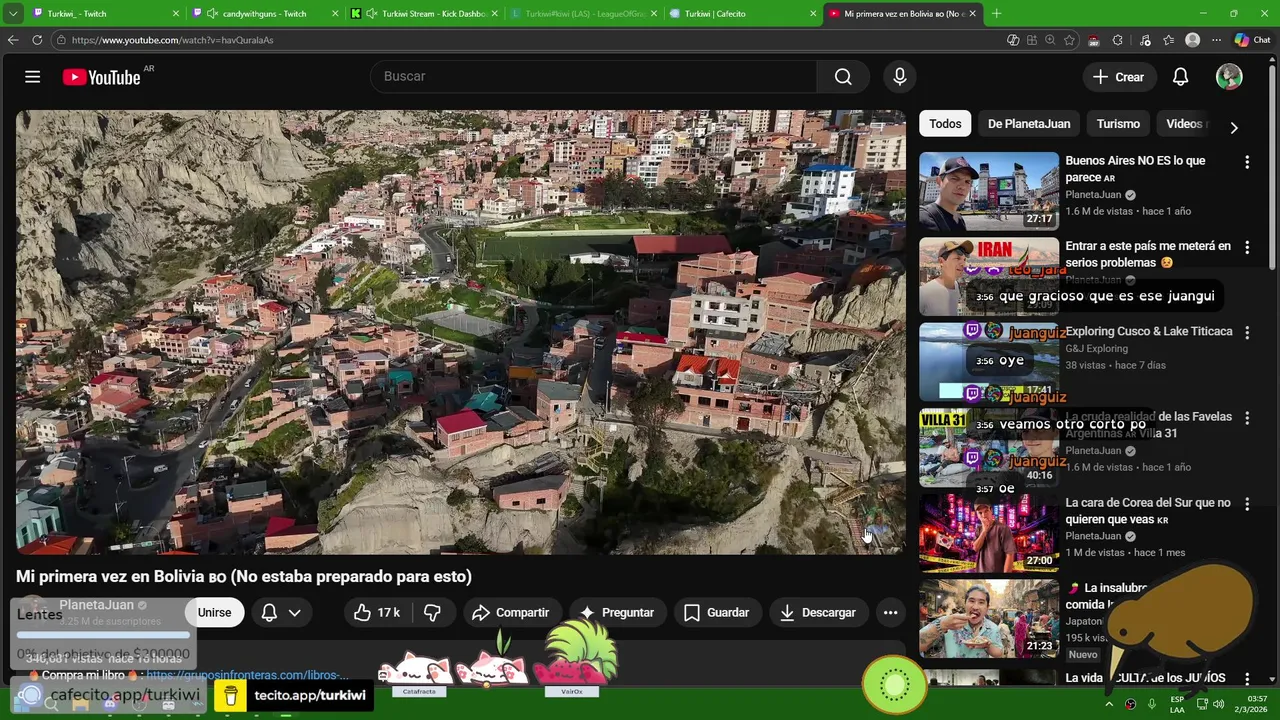
Task: Start voice search with the microphone
Action: 899,77
